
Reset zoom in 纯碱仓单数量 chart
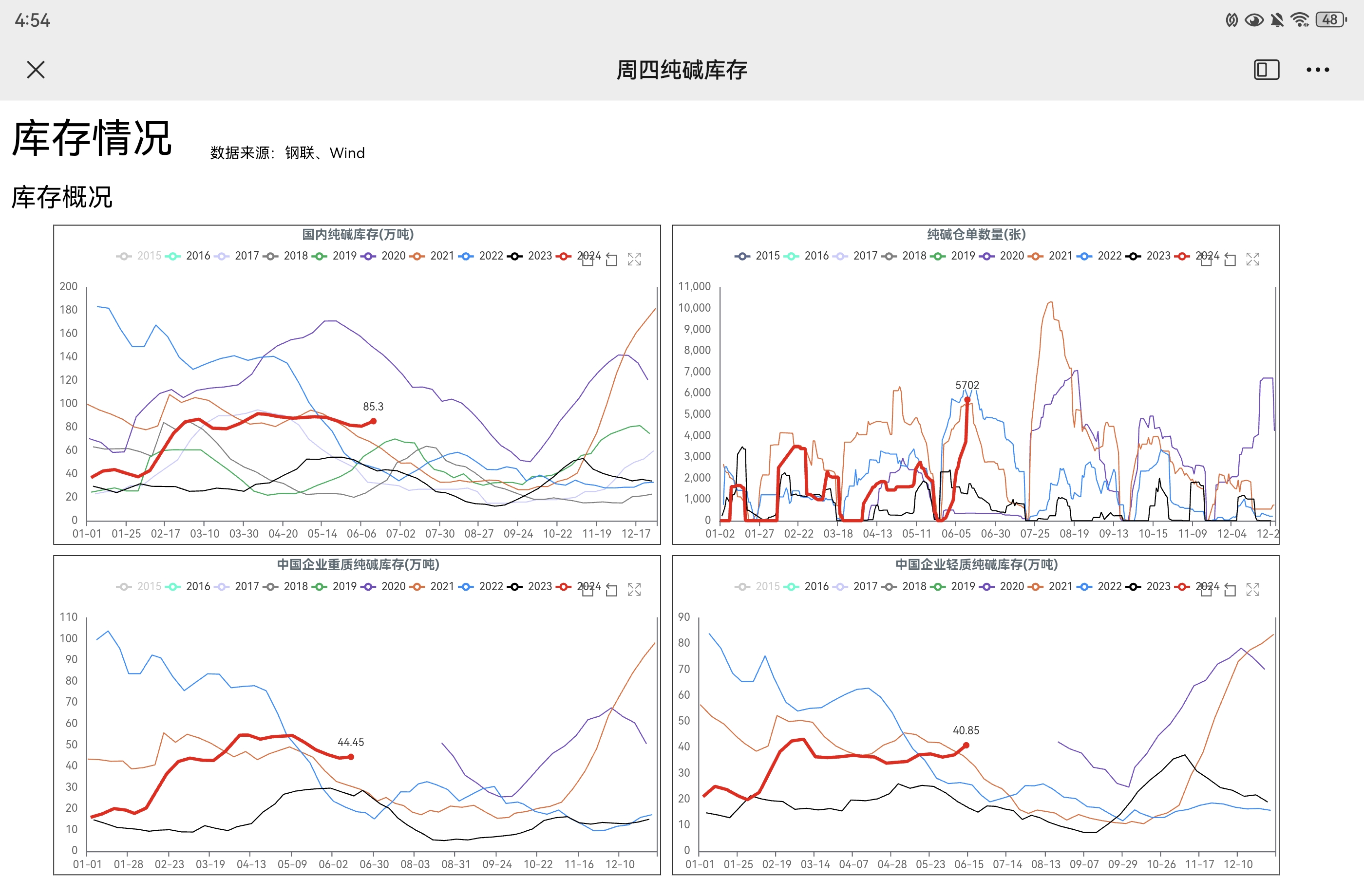click(x=1230, y=259)
